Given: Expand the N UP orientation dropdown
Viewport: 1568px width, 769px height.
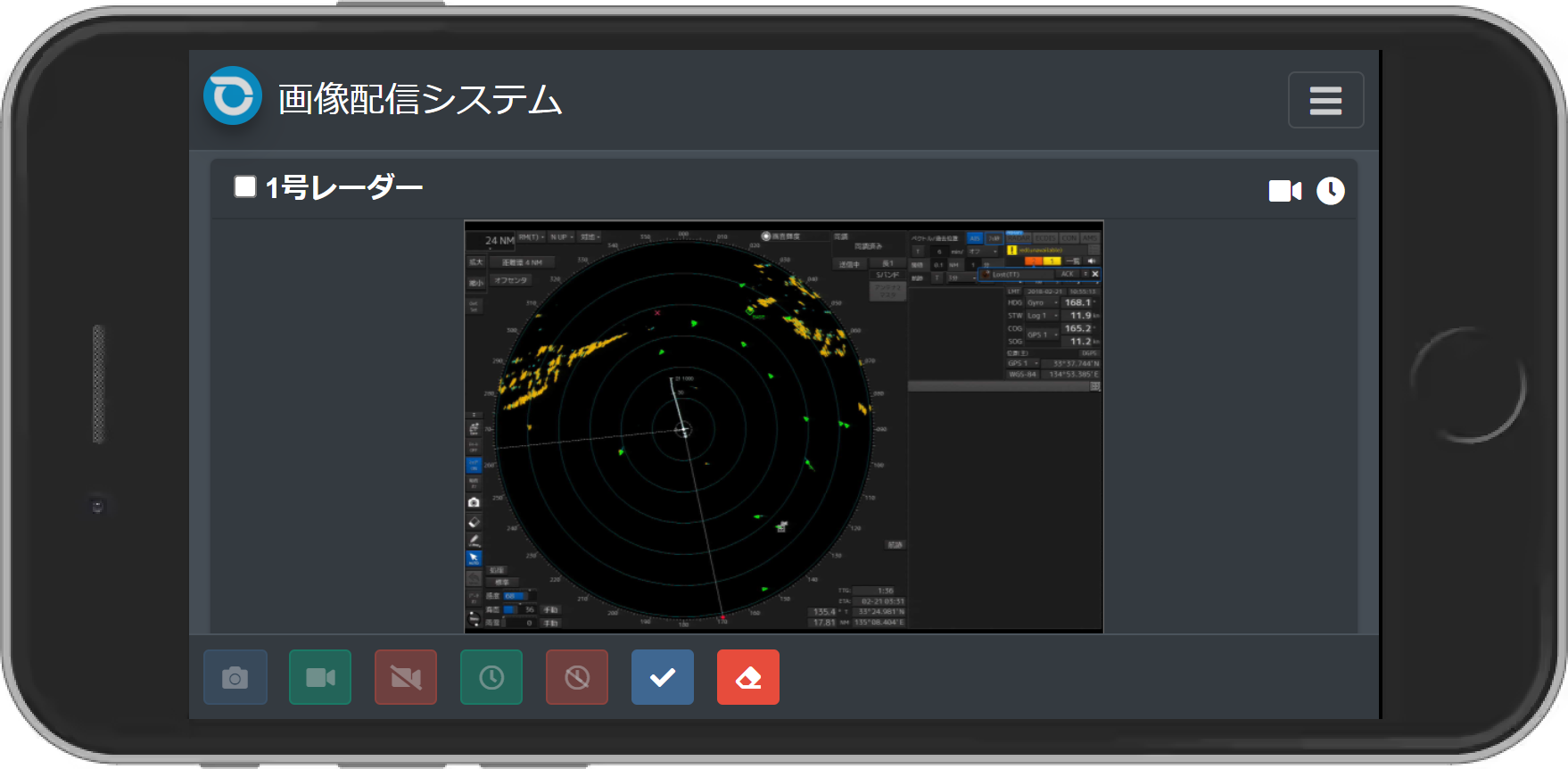Looking at the screenshot, I should [561, 237].
